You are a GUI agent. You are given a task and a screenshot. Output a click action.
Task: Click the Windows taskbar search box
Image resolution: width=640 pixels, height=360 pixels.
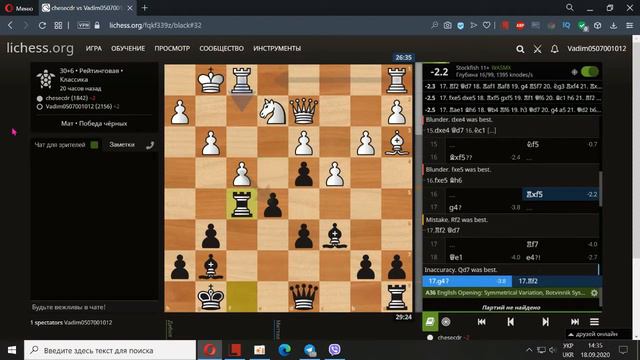[x=110, y=350]
